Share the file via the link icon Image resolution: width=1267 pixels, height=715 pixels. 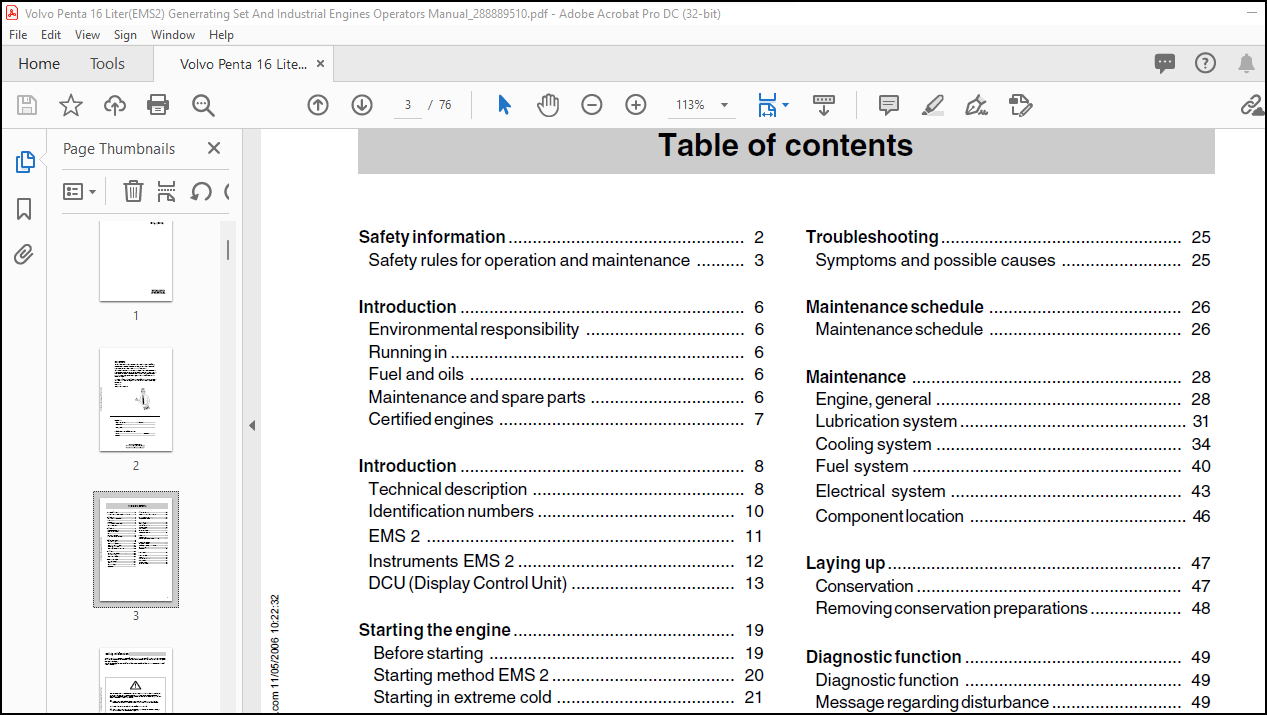[1252, 105]
